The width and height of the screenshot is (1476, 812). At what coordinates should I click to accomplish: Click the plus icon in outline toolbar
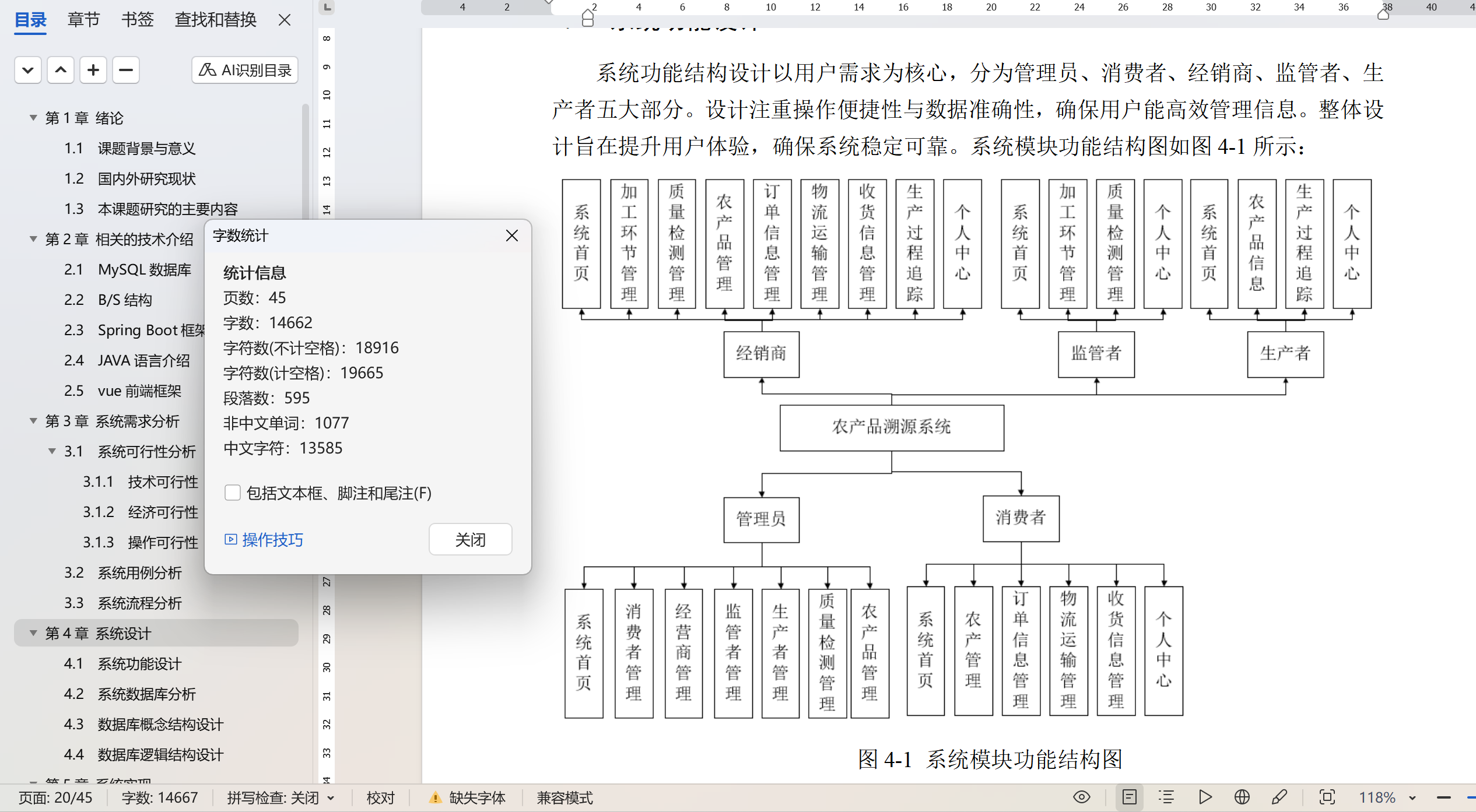[x=93, y=71]
